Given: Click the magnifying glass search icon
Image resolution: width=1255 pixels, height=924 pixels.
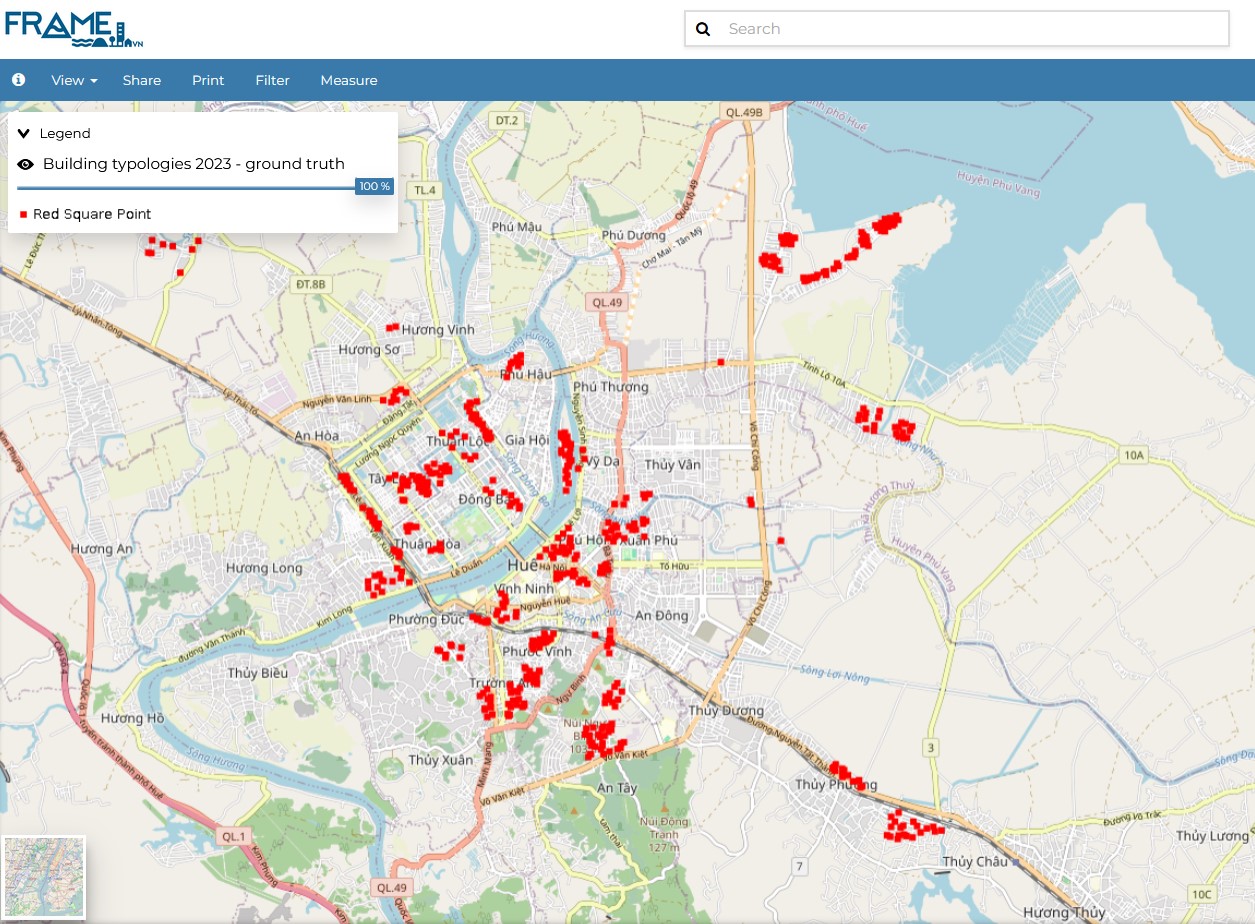Looking at the screenshot, I should [703, 29].
